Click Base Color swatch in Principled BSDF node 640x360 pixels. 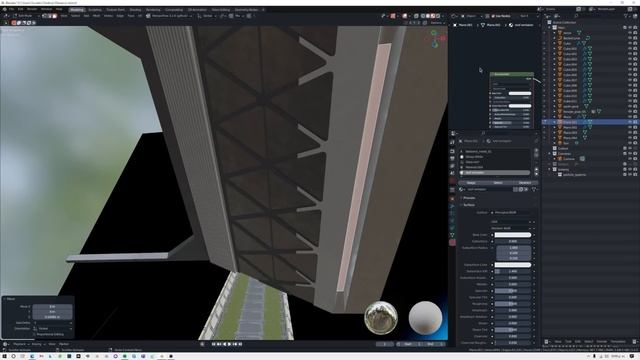point(520,93)
